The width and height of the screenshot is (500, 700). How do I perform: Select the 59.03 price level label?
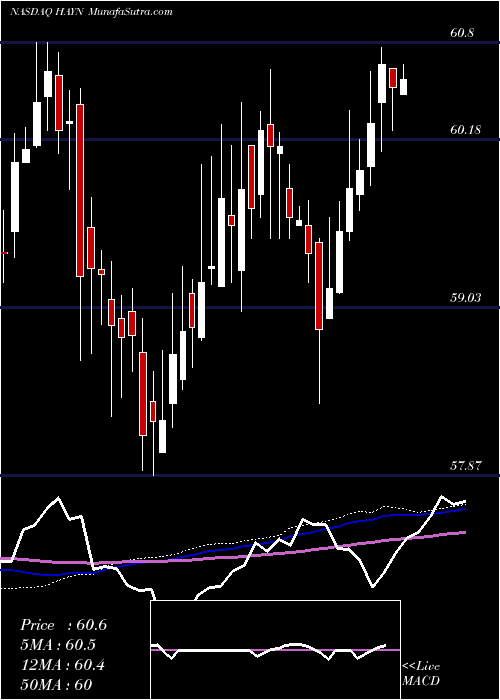466,298
